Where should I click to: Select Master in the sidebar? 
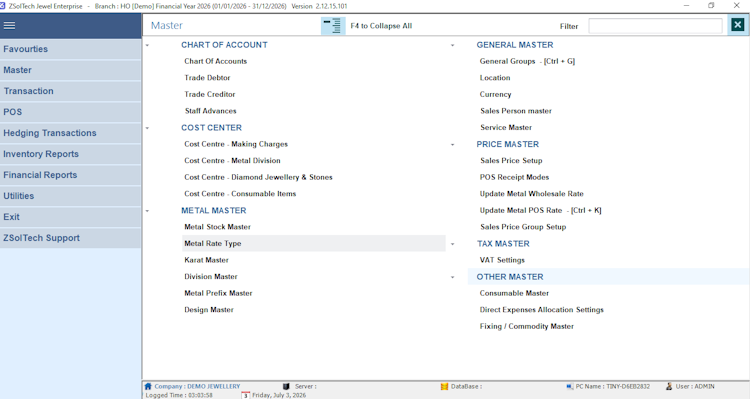(x=70, y=70)
